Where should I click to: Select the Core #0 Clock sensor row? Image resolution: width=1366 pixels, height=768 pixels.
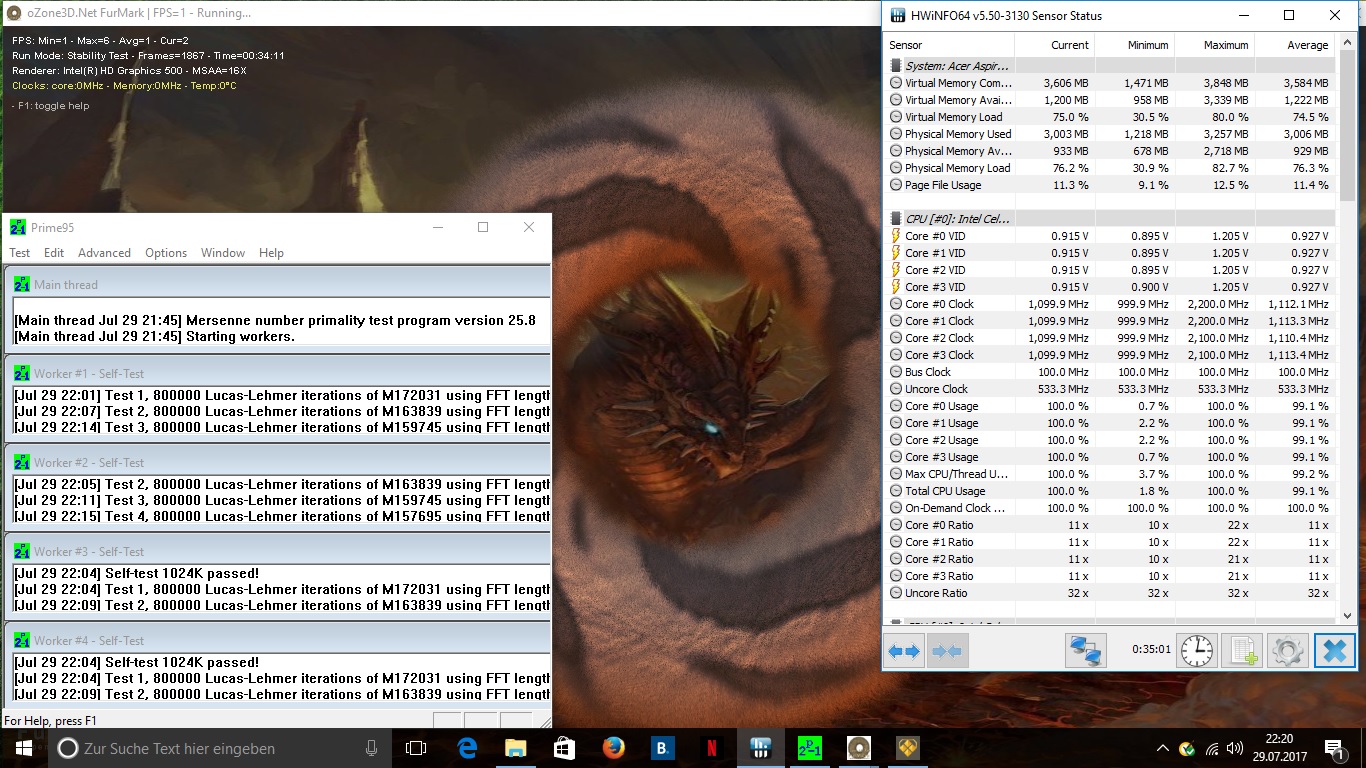1110,304
